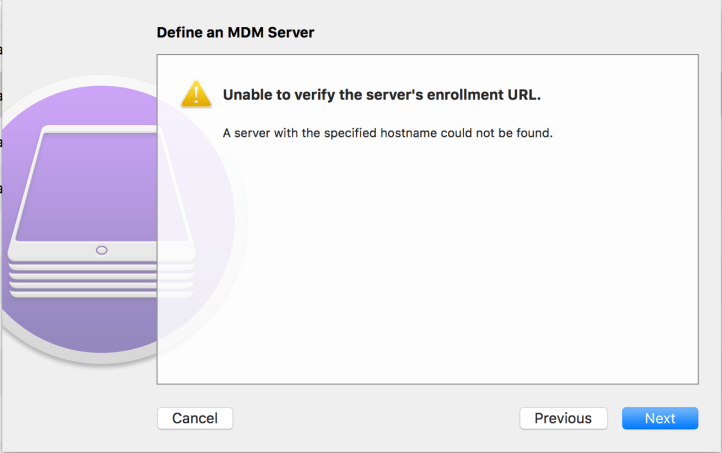Image resolution: width=722 pixels, height=453 pixels.
Task: Click the stacked iPad edges under the top device
Action: pyautogui.click(x=100, y=278)
